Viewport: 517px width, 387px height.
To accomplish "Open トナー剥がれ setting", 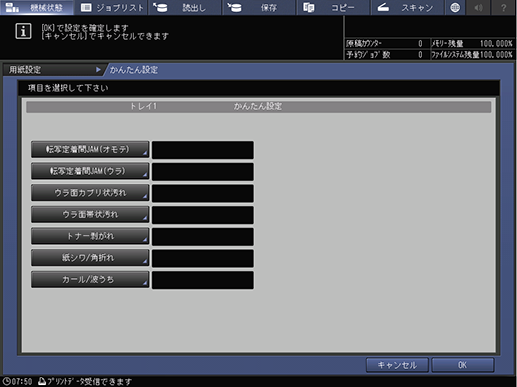I will (90, 236).
